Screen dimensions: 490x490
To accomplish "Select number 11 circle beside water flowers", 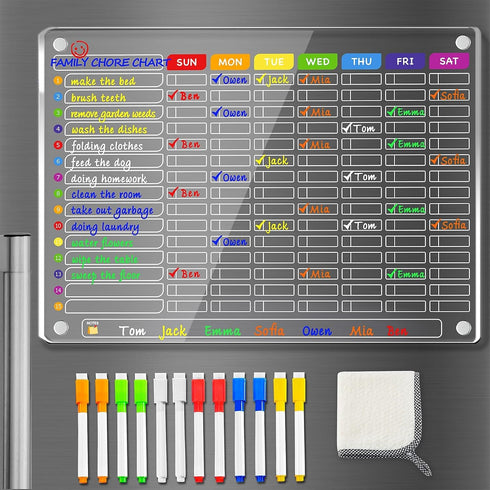I will [x=58, y=242].
